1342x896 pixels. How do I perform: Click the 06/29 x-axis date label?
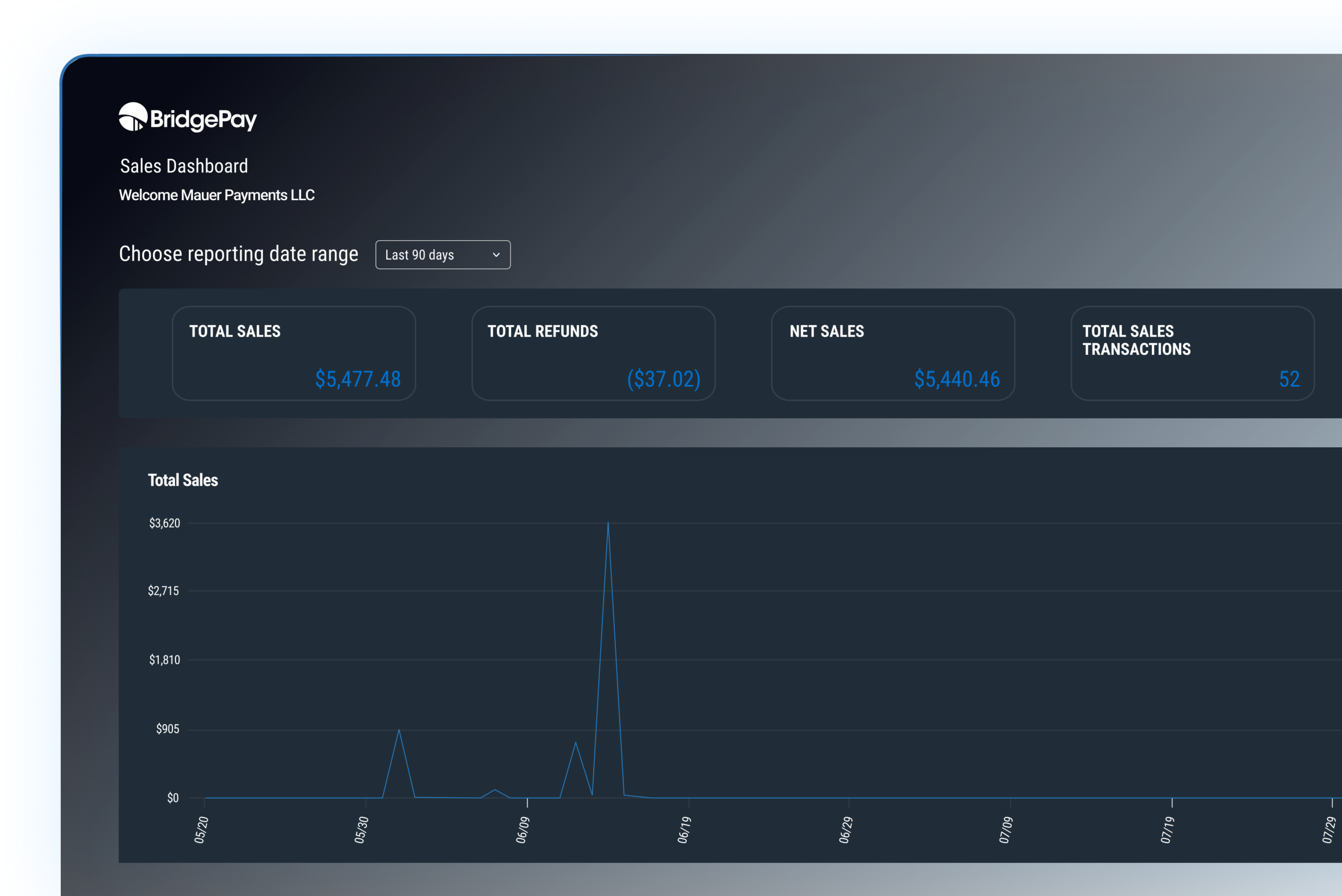[x=846, y=830]
